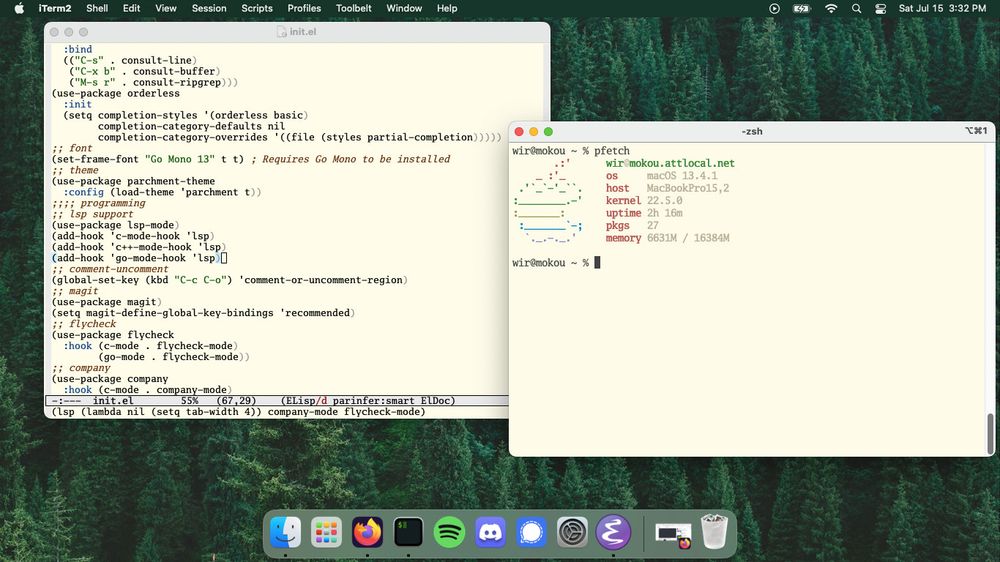1000x562 pixels.
Task: Open Firefox from the dock
Action: tap(368, 532)
